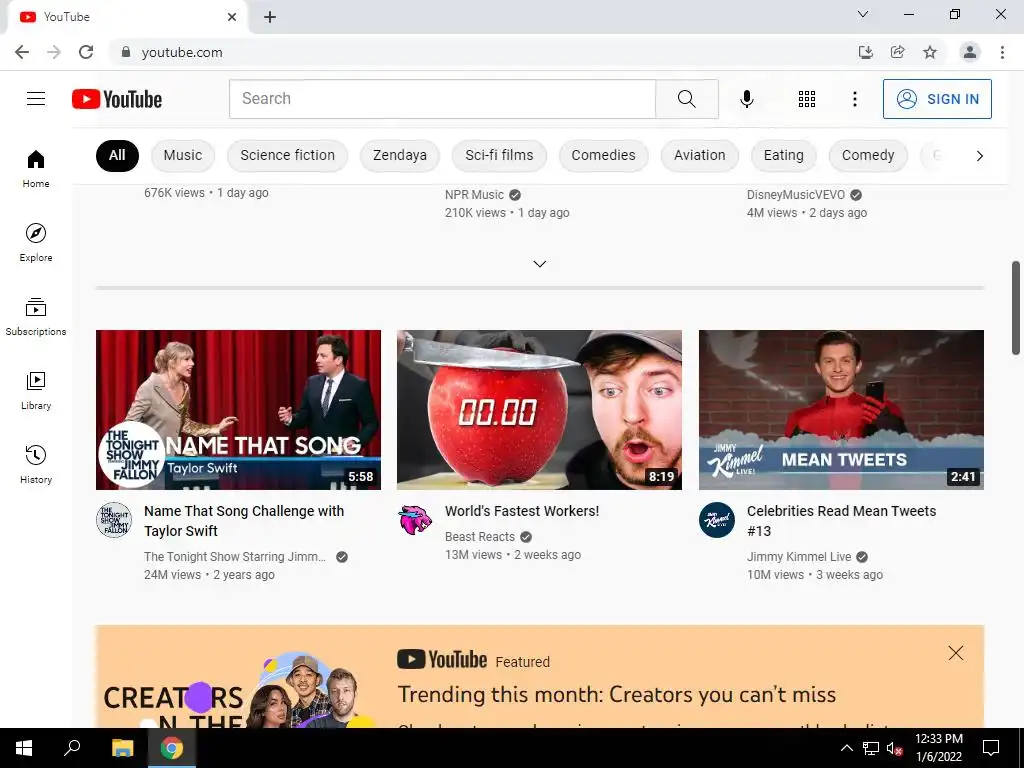Open Beast Reacts channel avatar

pos(415,520)
